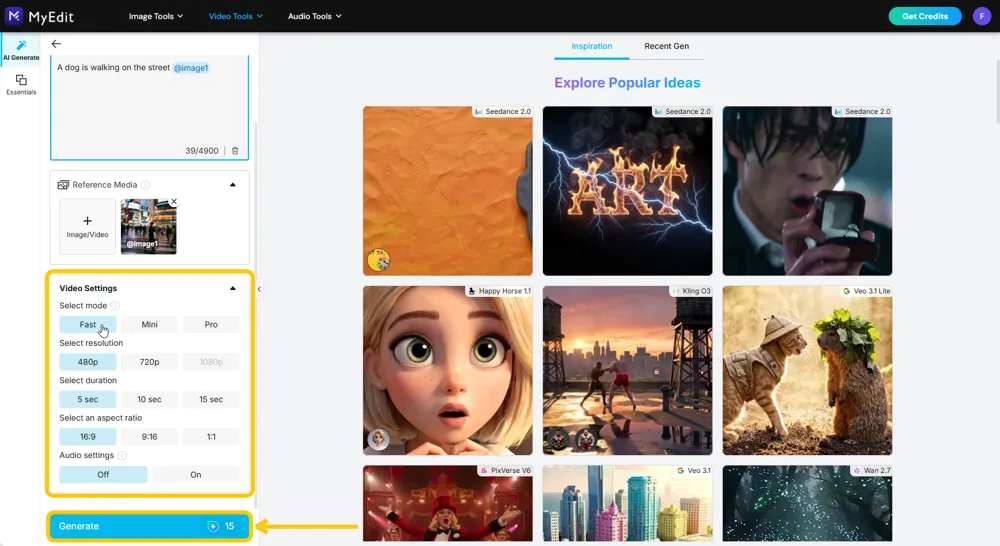The height and width of the screenshot is (546, 1000).
Task: Click the Generate button
Action: pos(150,526)
